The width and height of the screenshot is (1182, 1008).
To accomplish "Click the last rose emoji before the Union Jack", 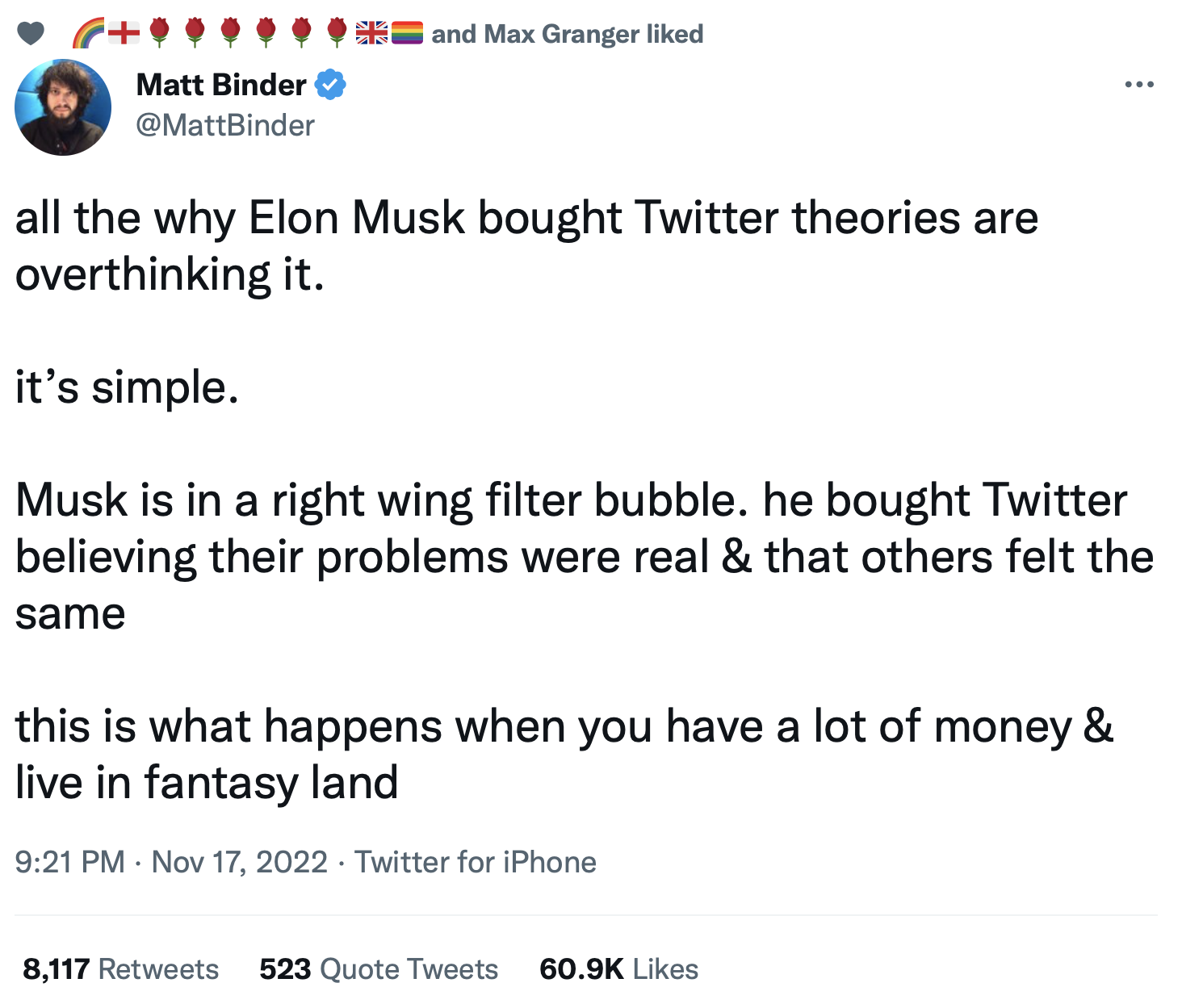I will tap(337, 32).
